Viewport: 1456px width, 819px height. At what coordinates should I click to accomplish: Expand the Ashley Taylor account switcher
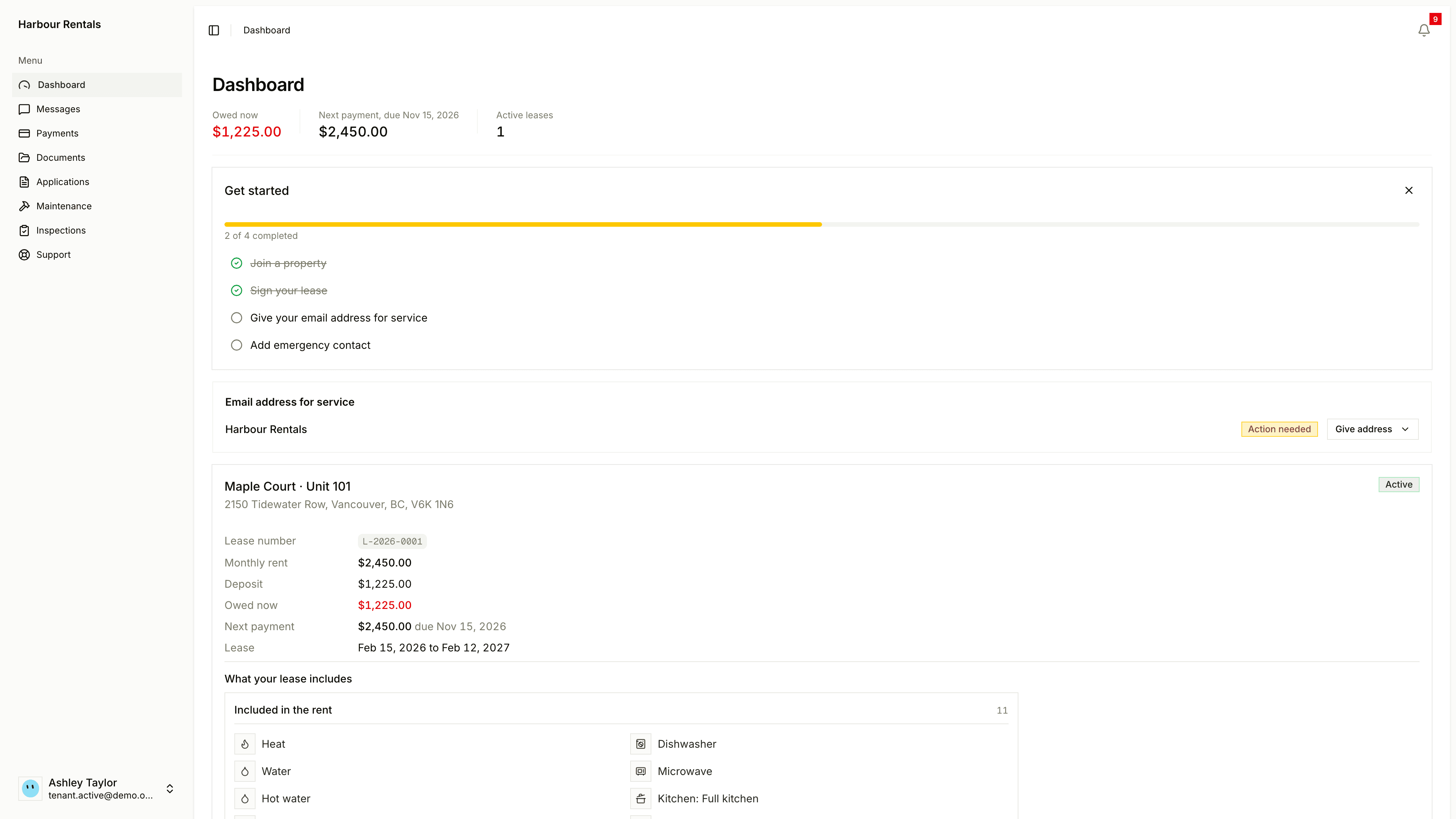point(169,788)
